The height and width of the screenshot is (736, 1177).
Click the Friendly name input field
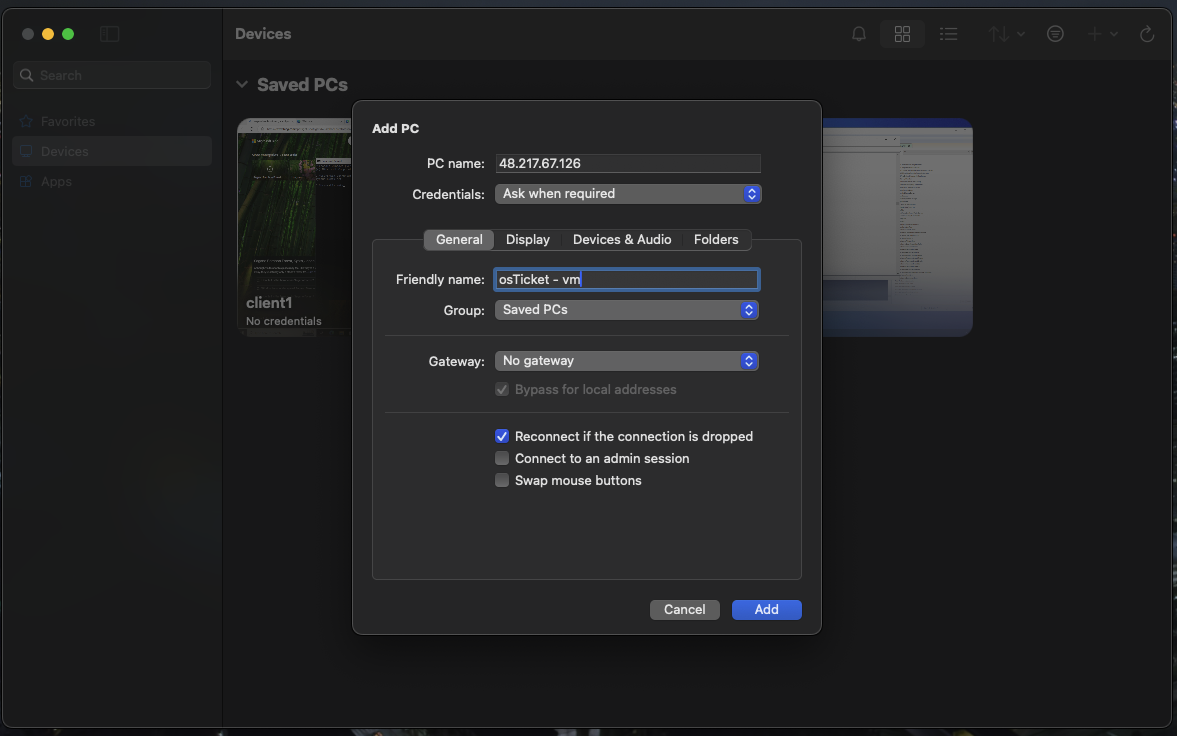pyautogui.click(x=626, y=279)
